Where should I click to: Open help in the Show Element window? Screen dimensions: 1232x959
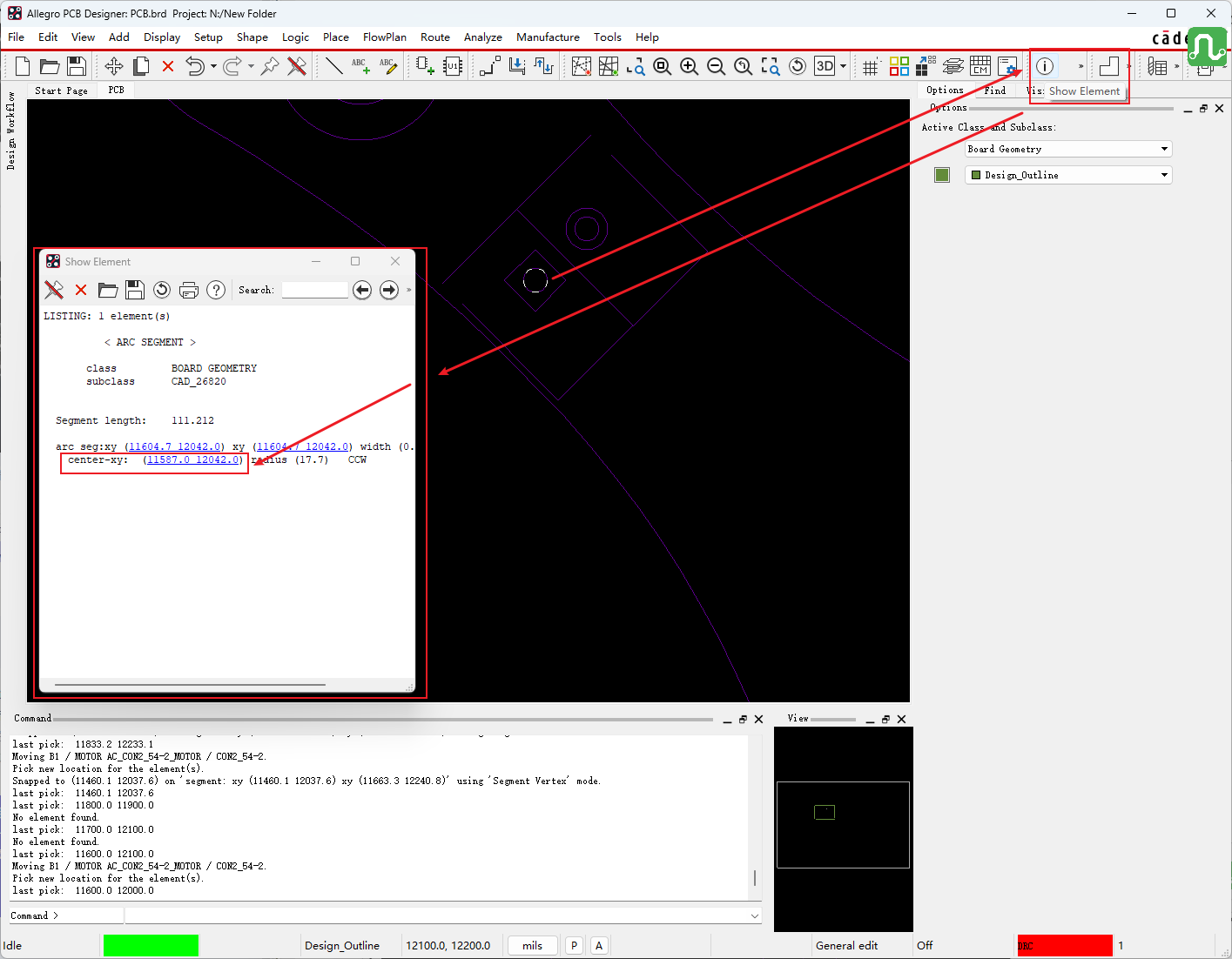coord(216,290)
